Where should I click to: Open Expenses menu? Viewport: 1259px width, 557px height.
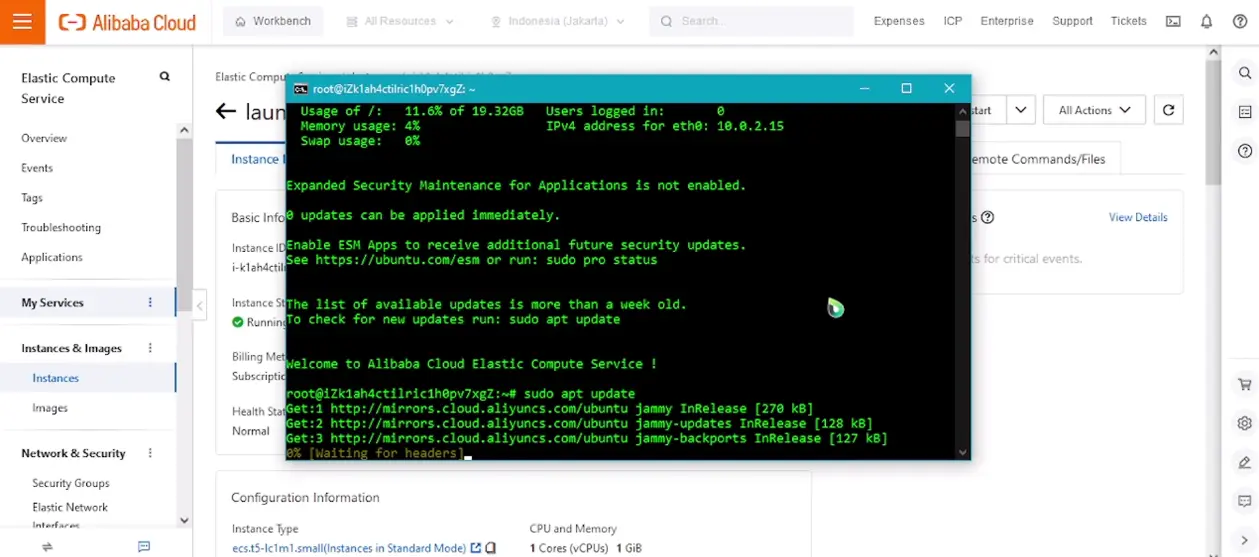coord(899,21)
